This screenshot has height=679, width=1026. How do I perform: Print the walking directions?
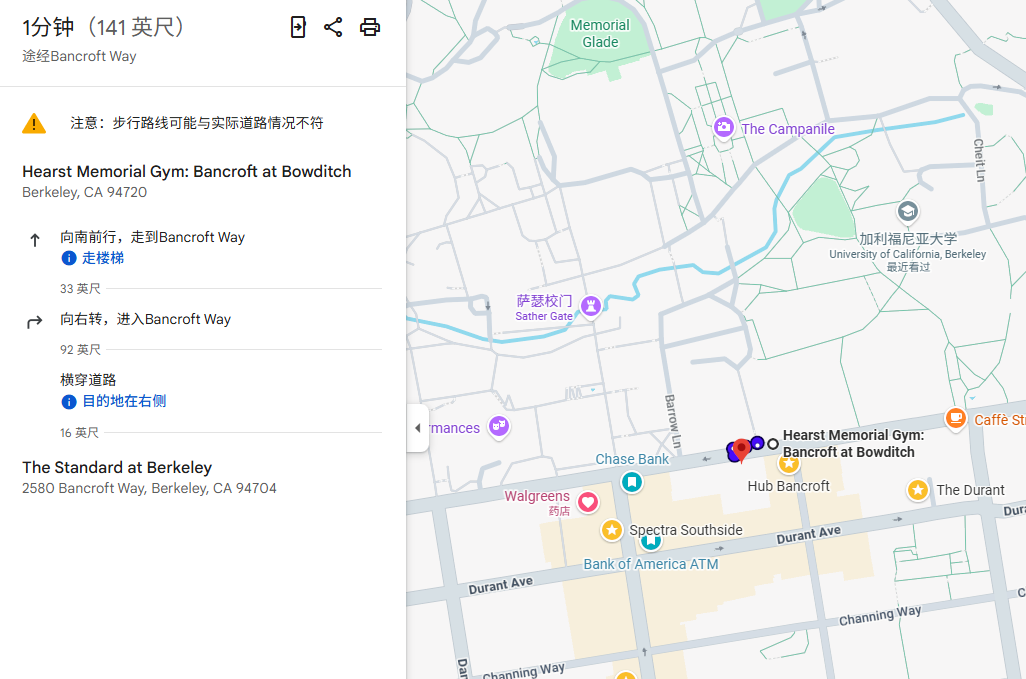[370, 27]
